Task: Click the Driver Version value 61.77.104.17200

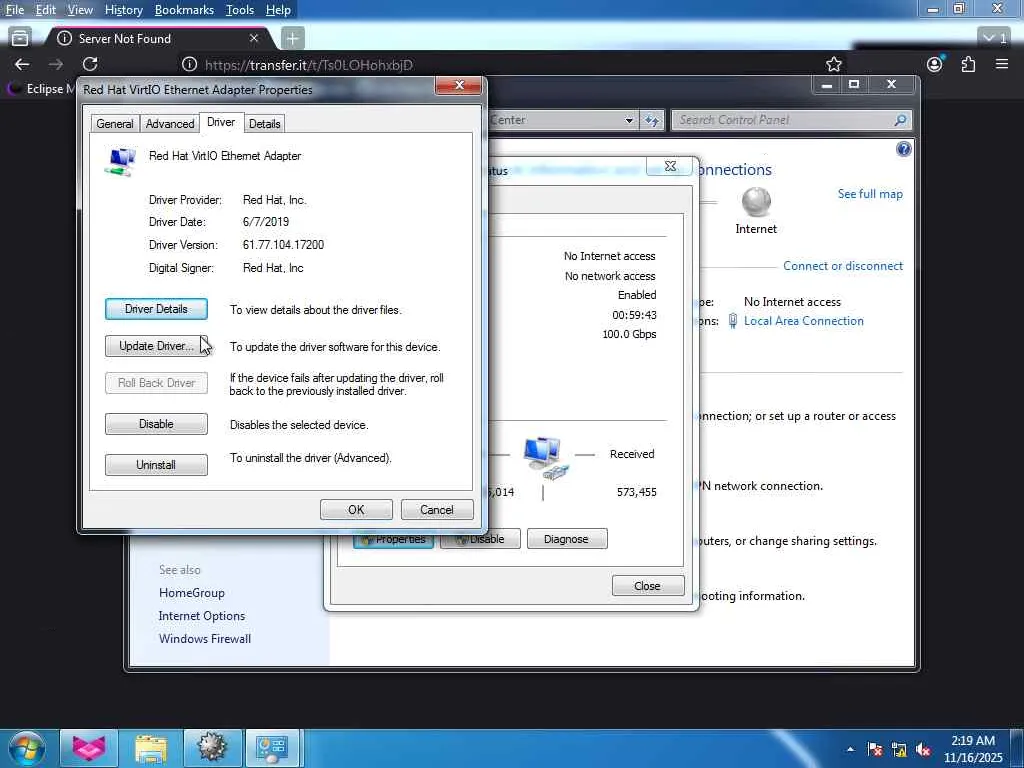Action: (283, 245)
